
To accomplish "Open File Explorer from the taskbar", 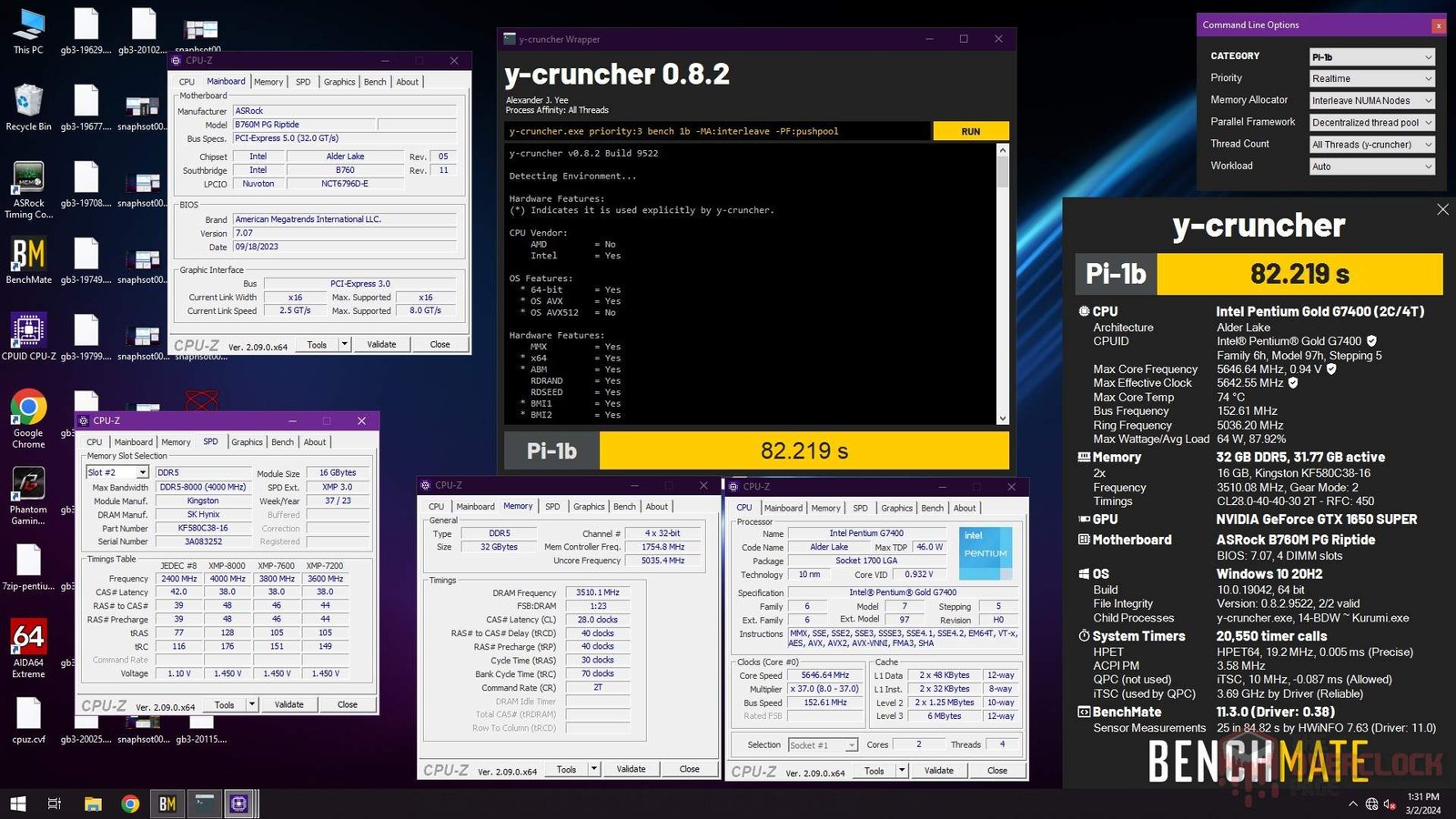I will [93, 804].
